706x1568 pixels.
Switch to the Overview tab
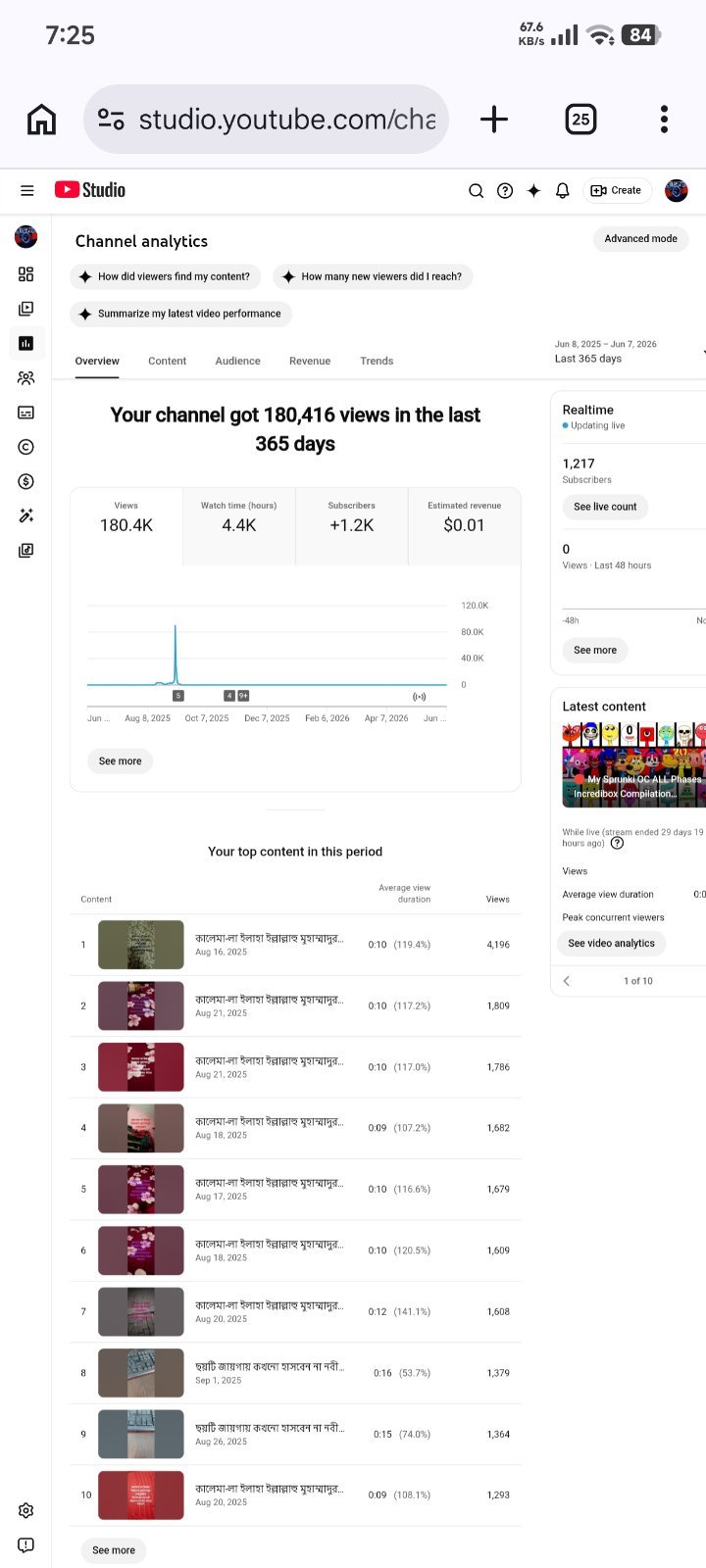pos(97,361)
